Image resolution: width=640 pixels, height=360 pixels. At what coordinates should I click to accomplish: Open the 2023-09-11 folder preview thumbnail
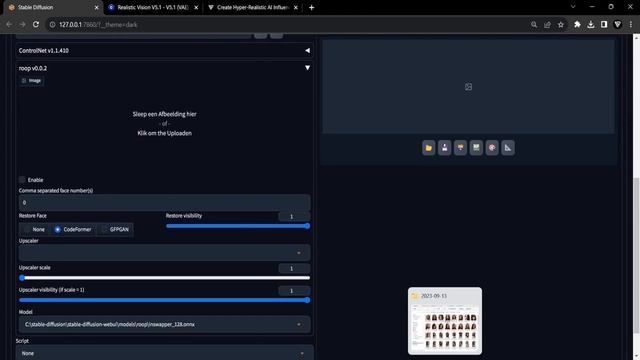(445, 321)
